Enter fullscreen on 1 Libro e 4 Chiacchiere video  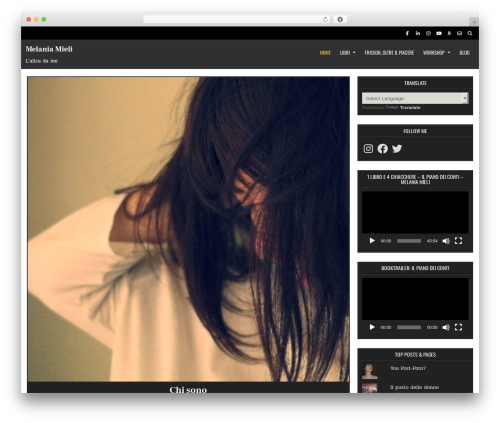[x=458, y=241]
